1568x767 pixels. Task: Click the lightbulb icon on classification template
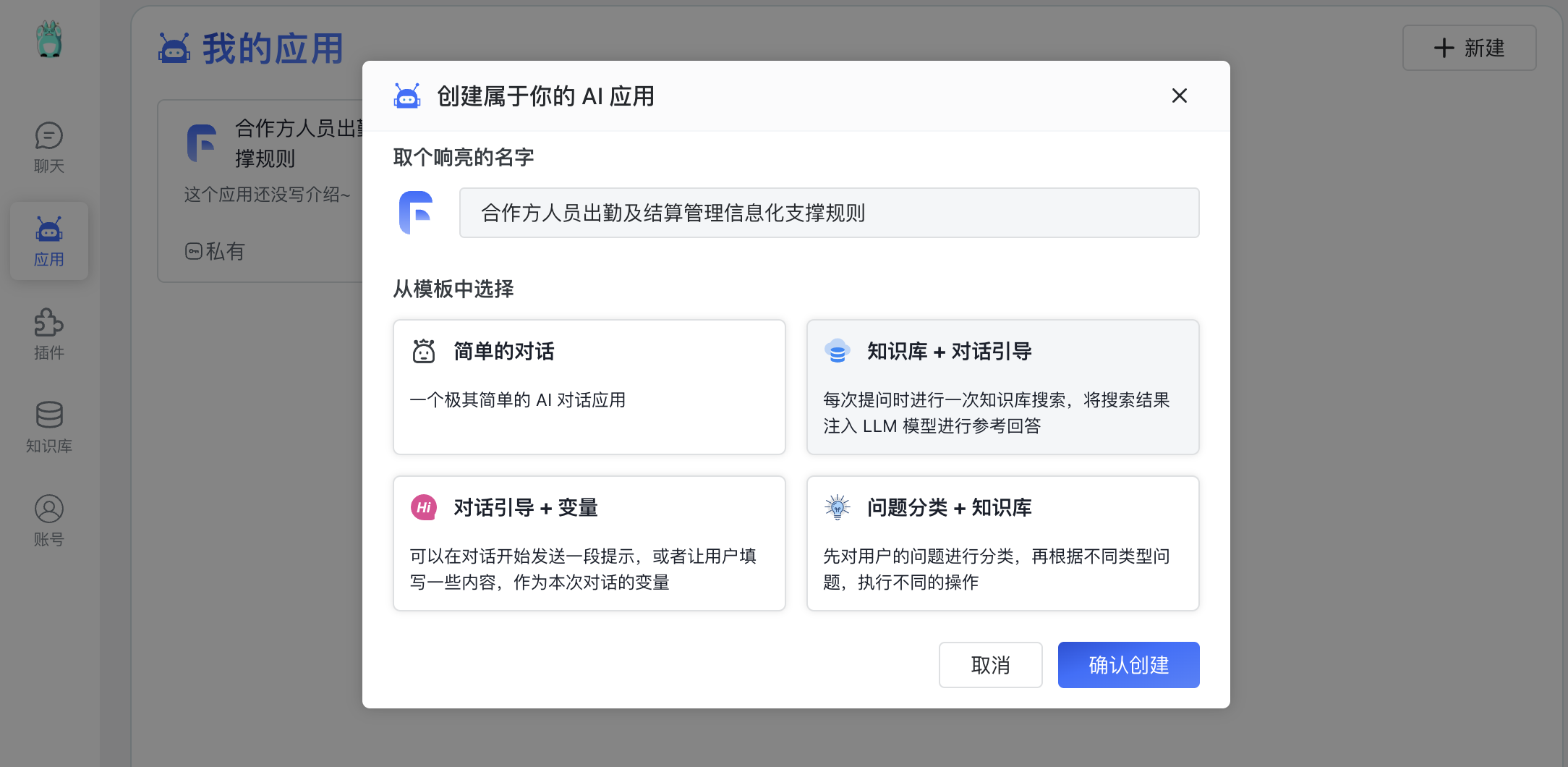(838, 507)
